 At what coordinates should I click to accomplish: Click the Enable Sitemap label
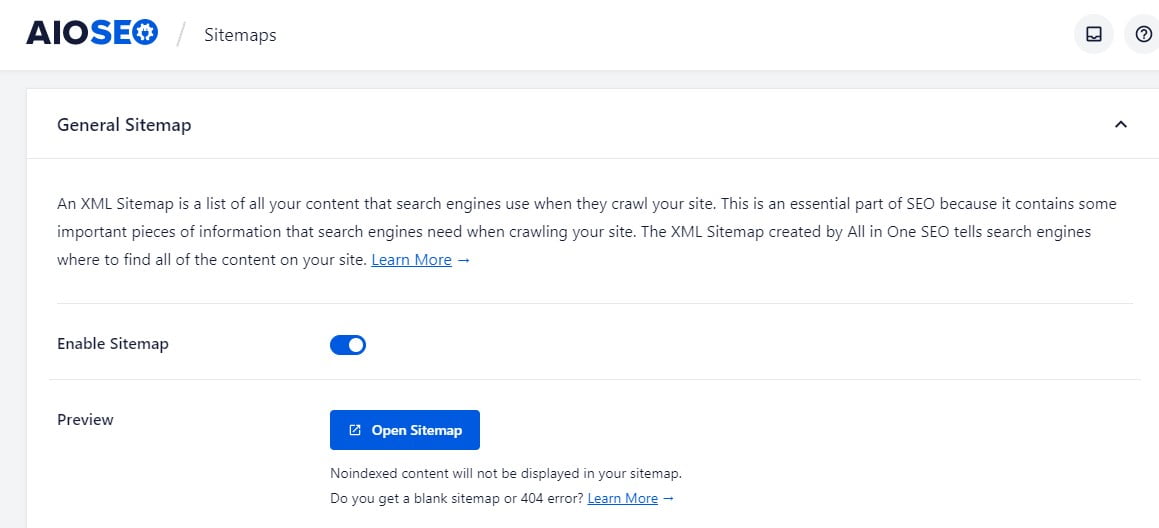coord(112,344)
